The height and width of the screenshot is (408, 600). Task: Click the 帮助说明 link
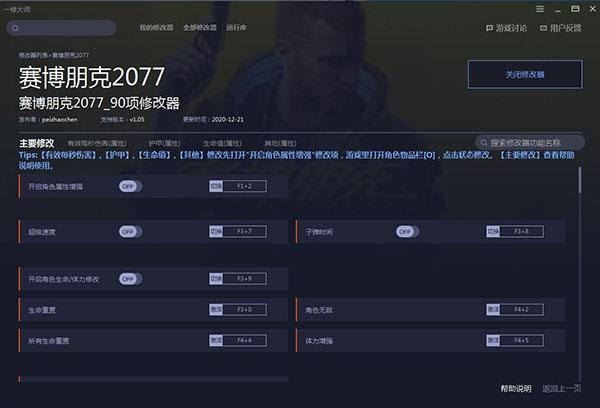pos(515,388)
